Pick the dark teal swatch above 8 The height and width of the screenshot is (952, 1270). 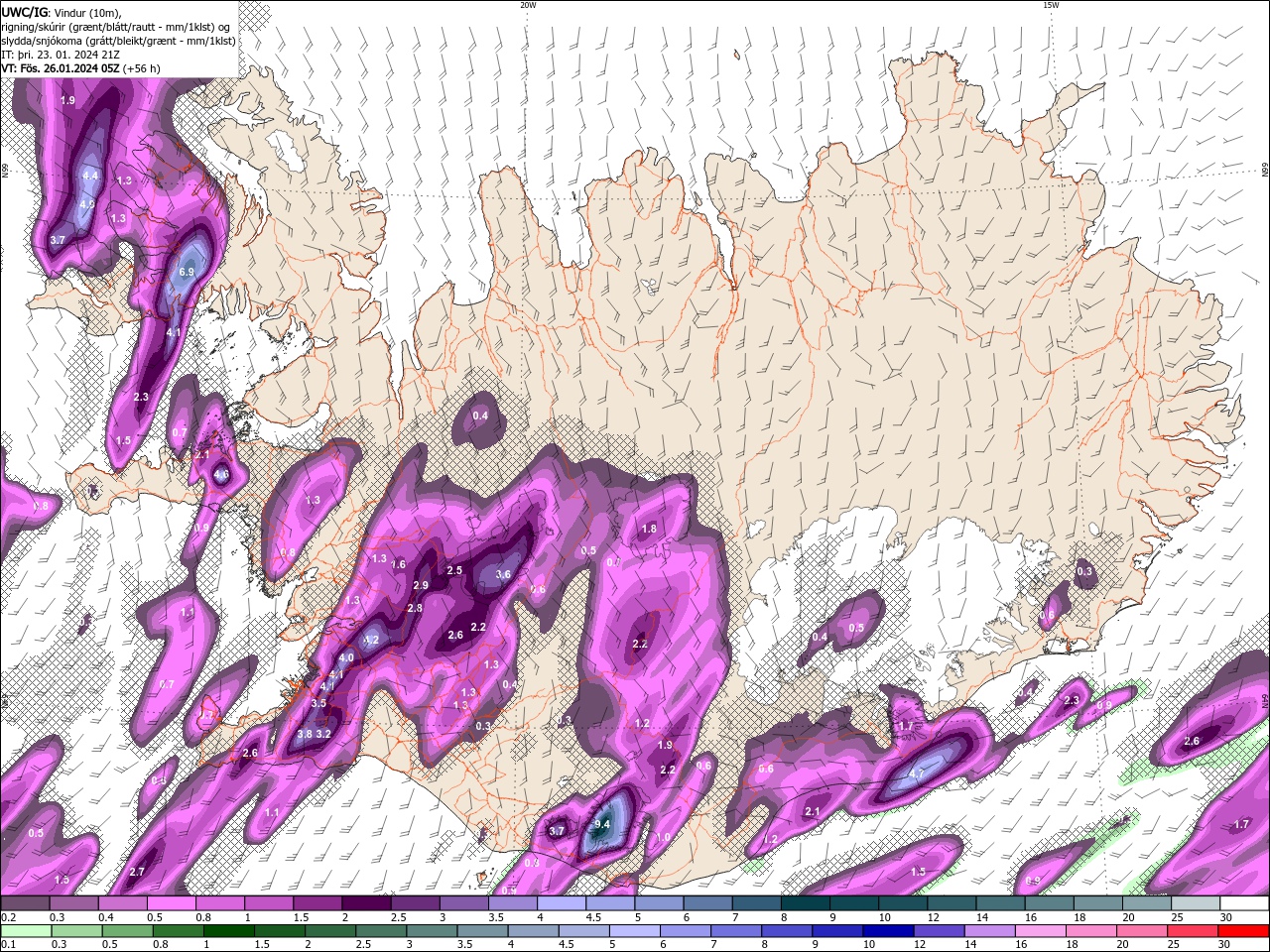[x=806, y=903]
